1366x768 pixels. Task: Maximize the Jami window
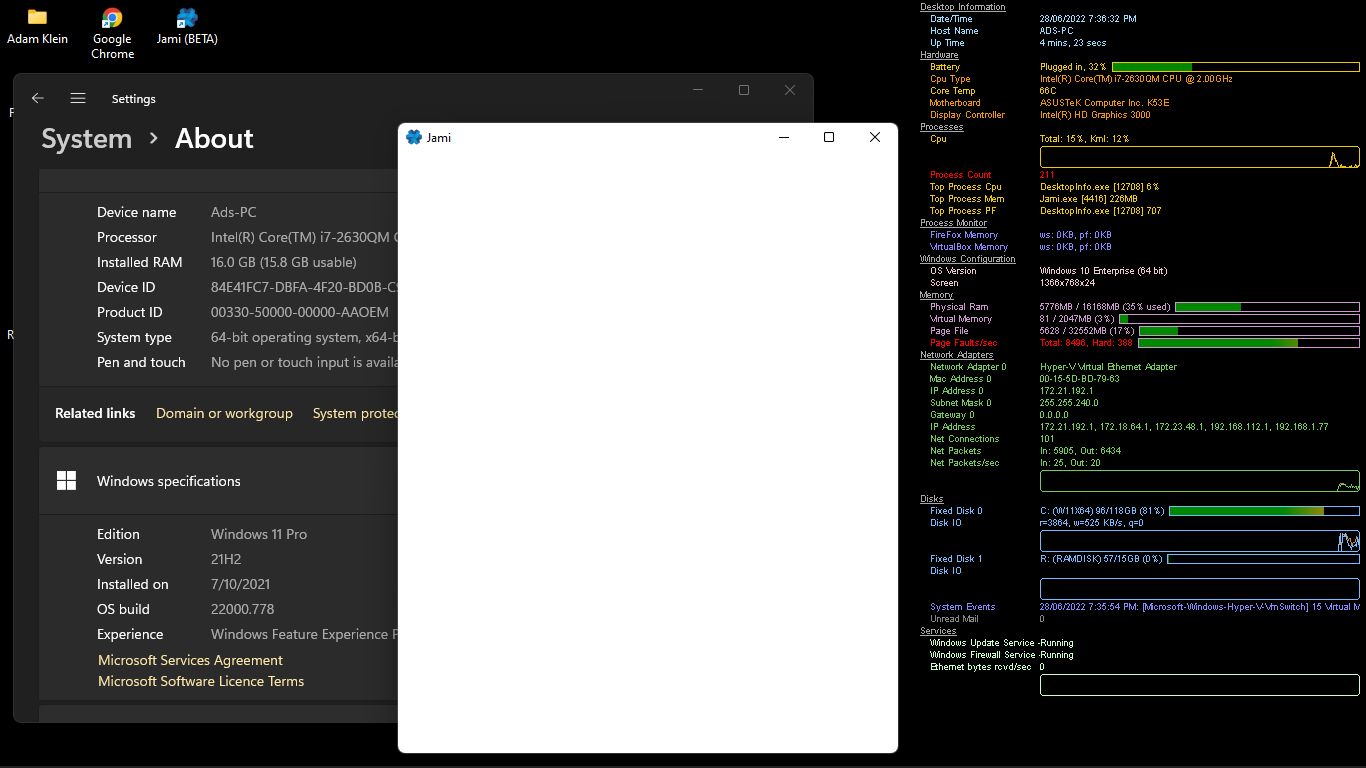[829, 137]
